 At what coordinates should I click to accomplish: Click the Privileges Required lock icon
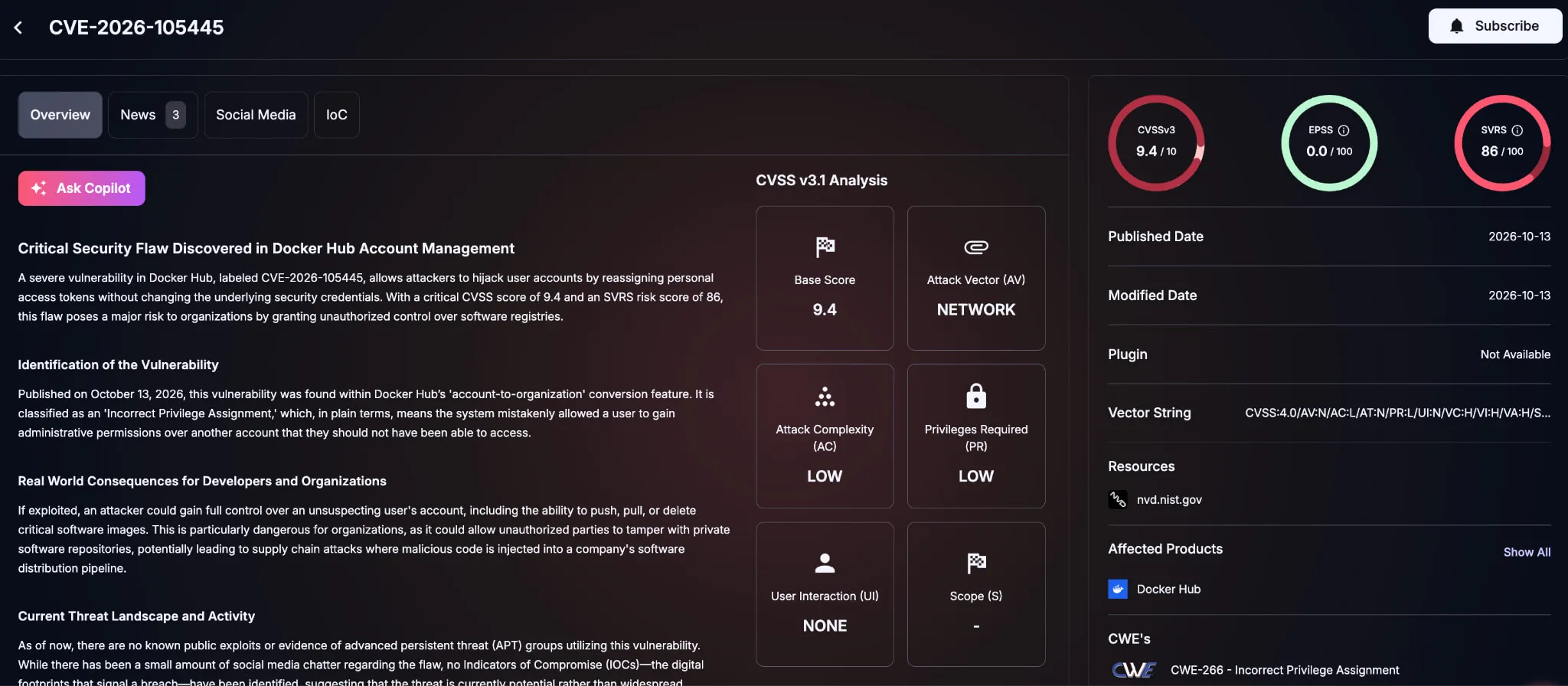point(975,396)
